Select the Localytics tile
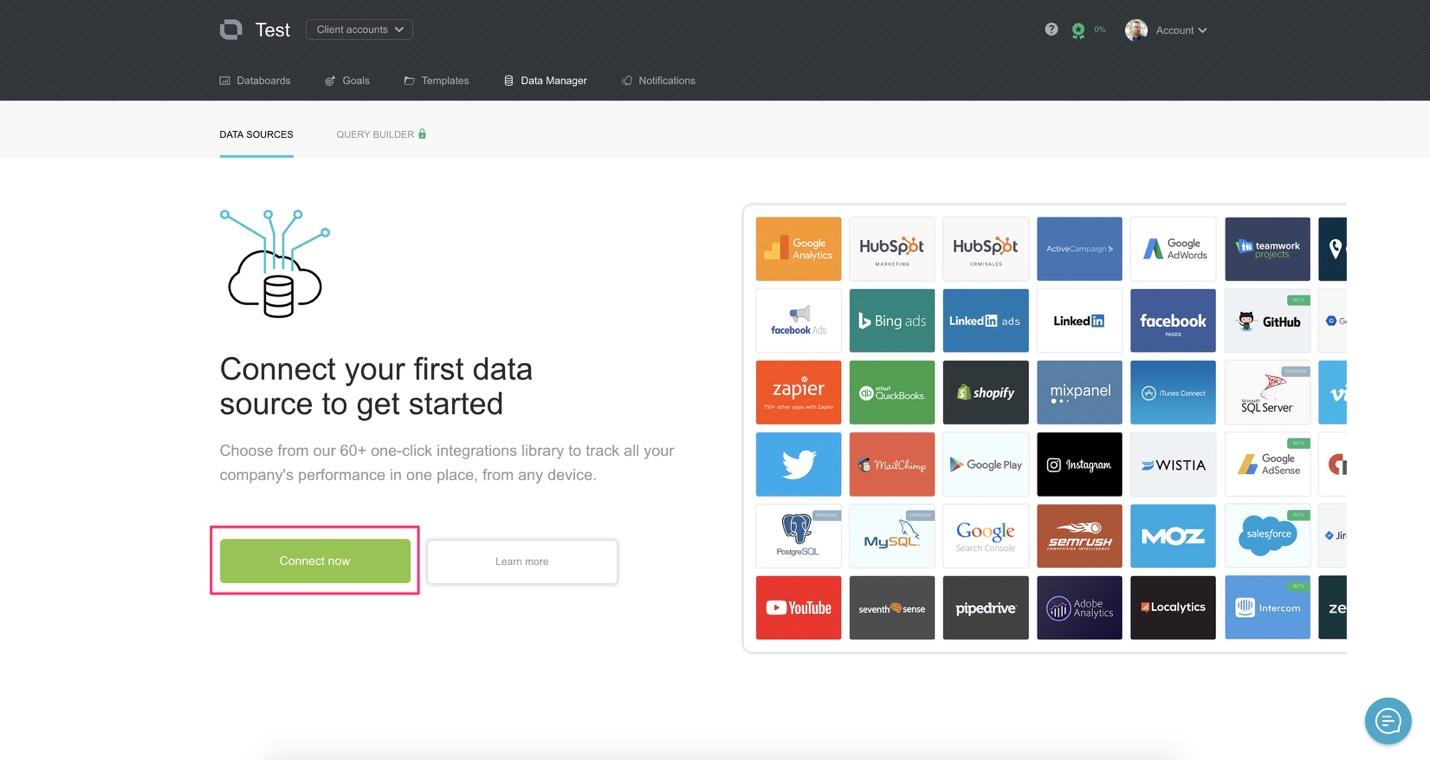The width and height of the screenshot is (1430, 760). tap(1173, 607)
